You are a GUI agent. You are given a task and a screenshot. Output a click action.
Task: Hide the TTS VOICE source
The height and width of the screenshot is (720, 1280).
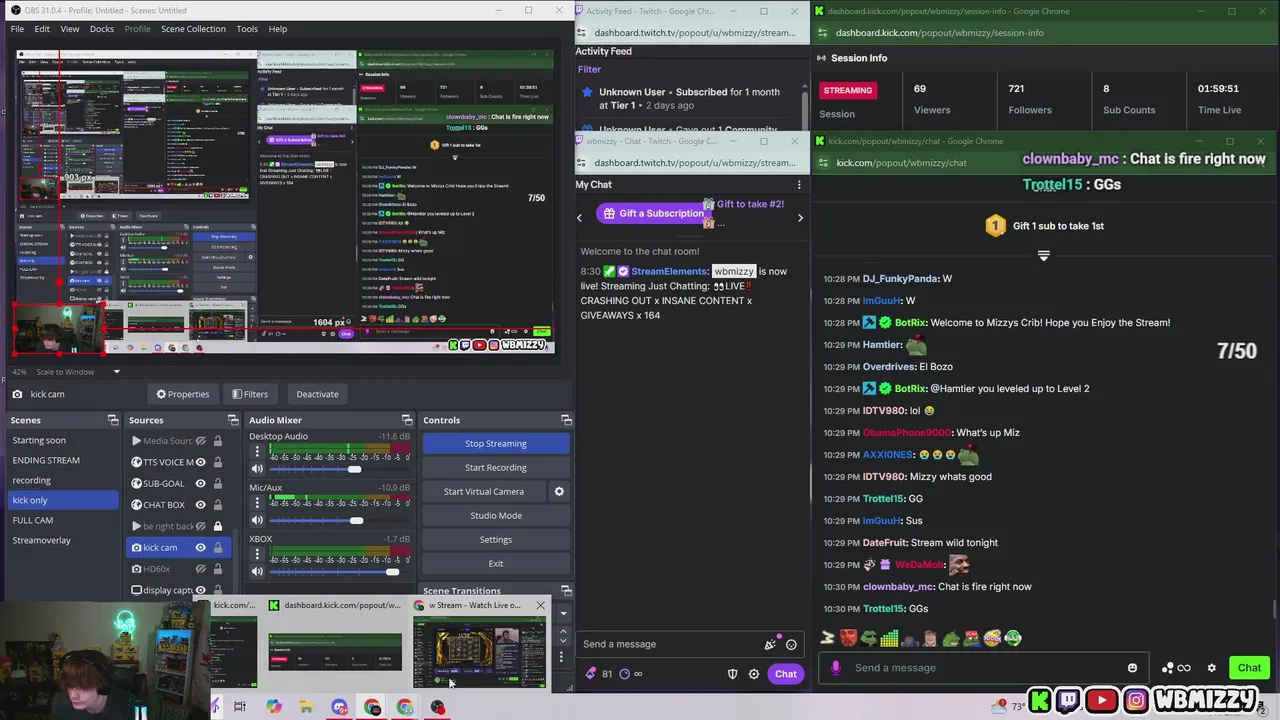click(x=200, y=462)
